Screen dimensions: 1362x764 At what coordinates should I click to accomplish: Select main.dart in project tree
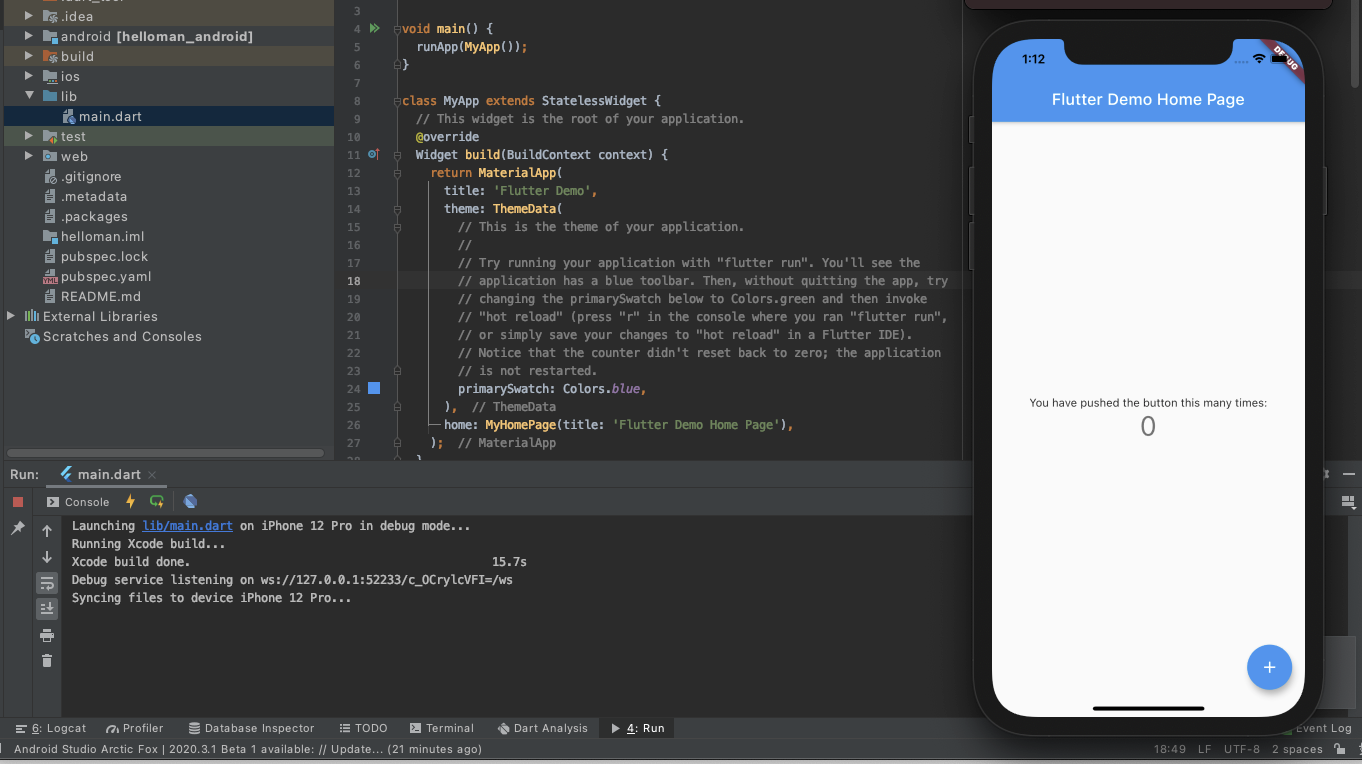[110, 117]
